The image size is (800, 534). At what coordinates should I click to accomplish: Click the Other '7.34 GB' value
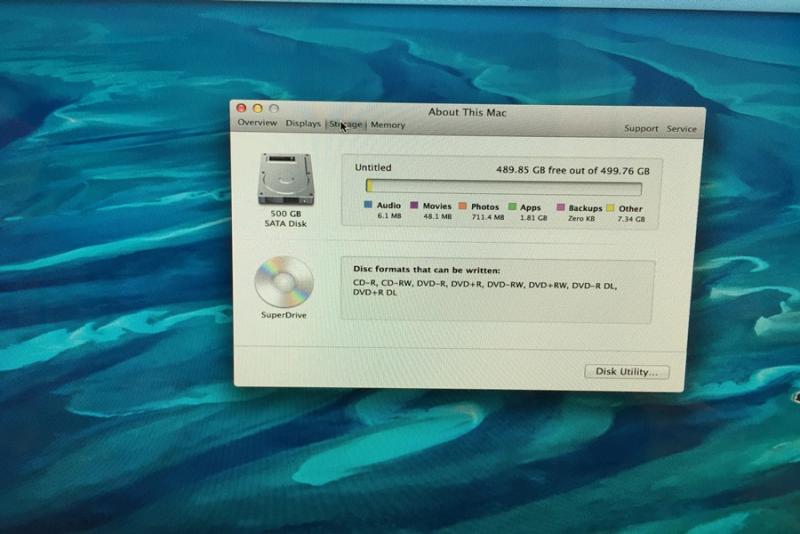631,219
